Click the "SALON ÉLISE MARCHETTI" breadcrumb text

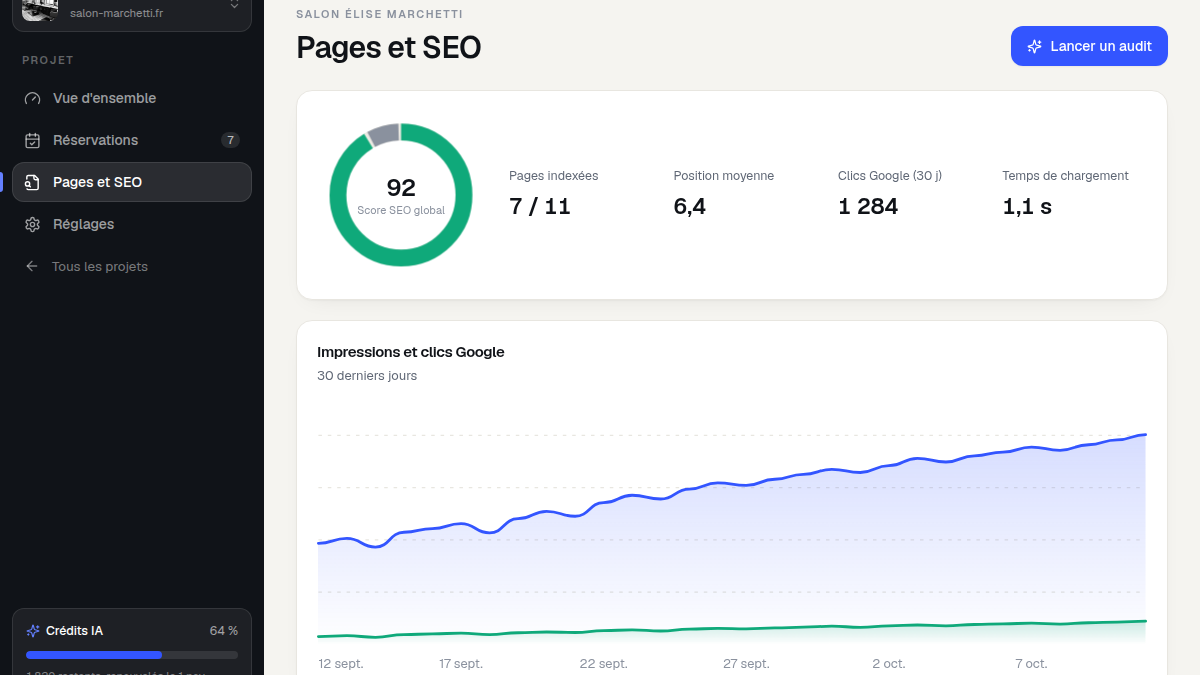380,14
